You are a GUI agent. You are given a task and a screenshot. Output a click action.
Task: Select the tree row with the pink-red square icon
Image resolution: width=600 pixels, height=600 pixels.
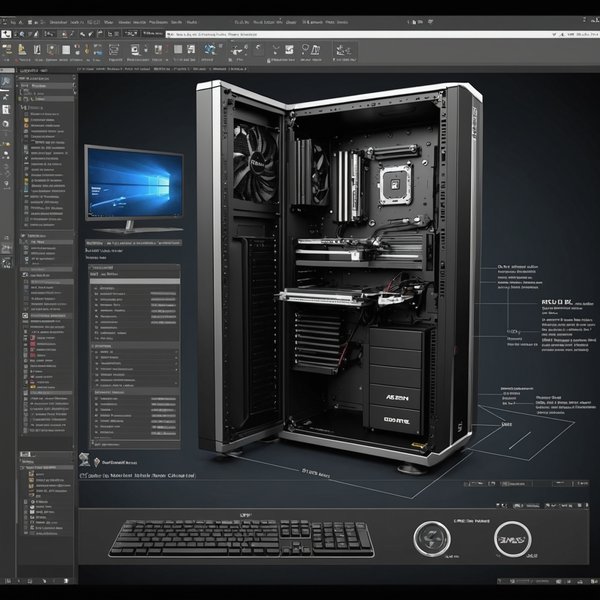(46, 344)
